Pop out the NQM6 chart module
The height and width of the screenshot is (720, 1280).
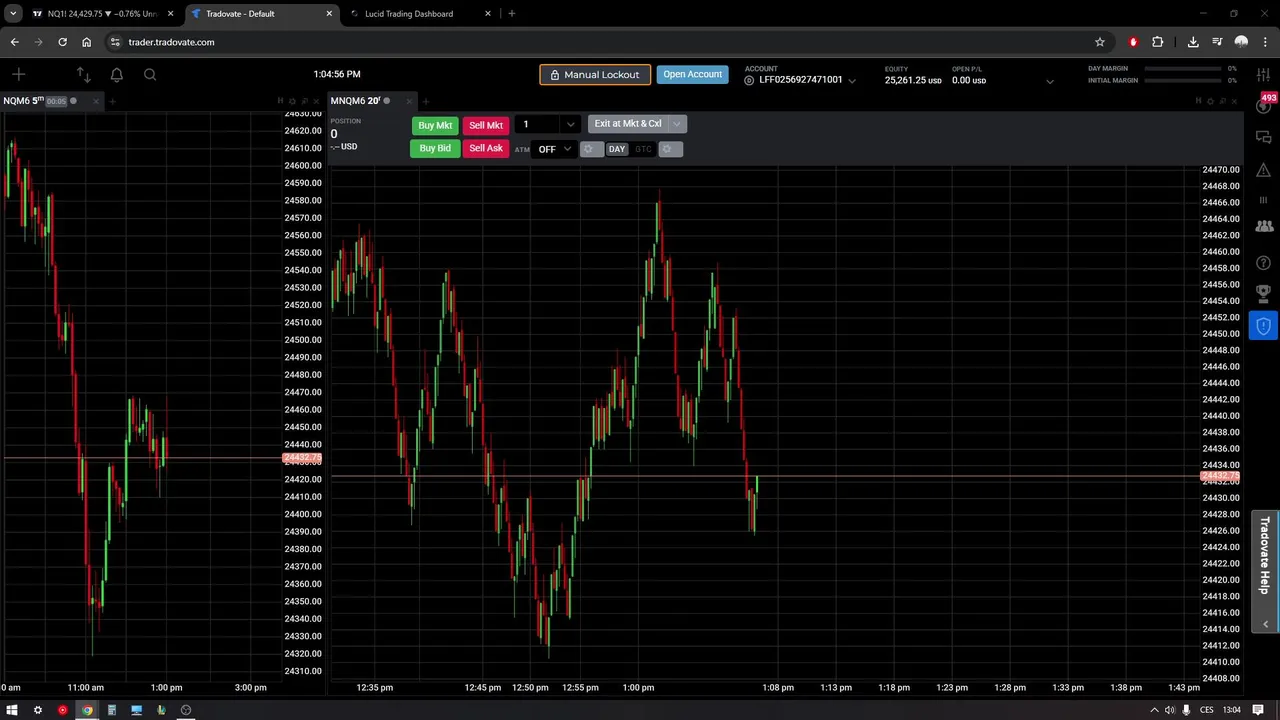click(x=304, y=101)
